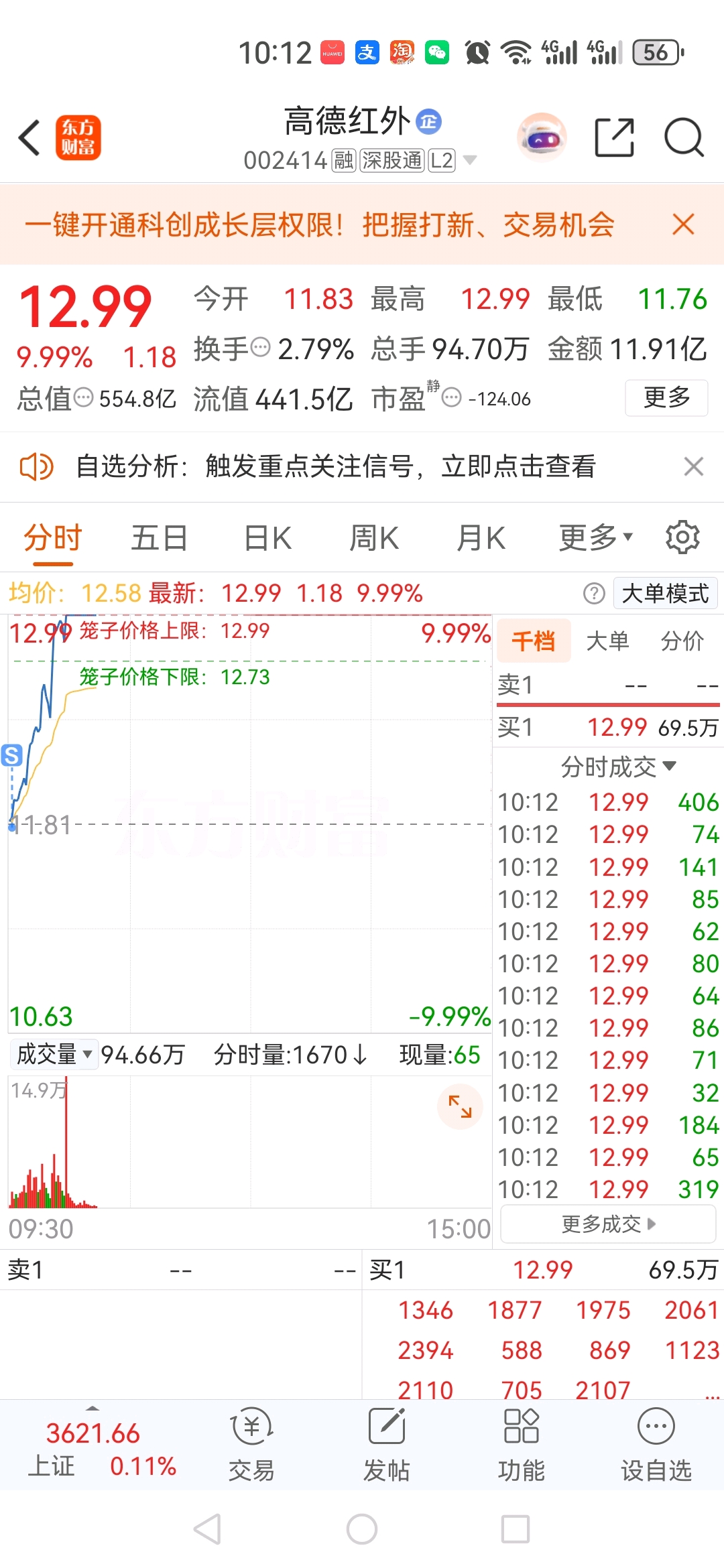
Task: Switch to 分时 chart tab
Action: (53, 537)
